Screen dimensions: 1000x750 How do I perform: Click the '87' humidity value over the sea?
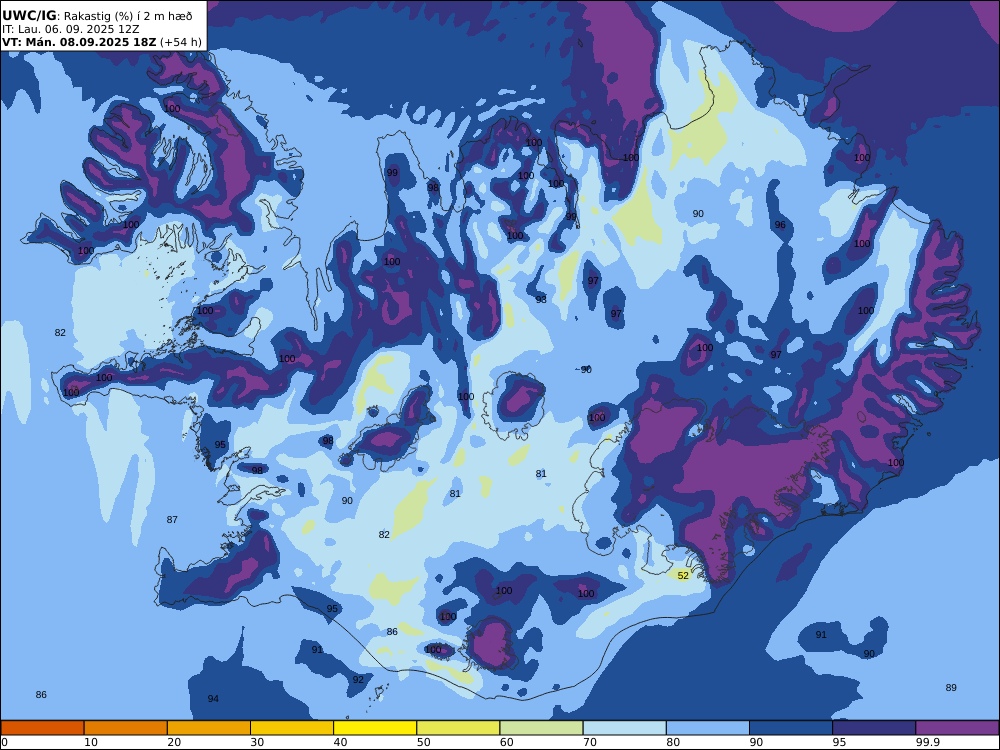coord(172,520)
